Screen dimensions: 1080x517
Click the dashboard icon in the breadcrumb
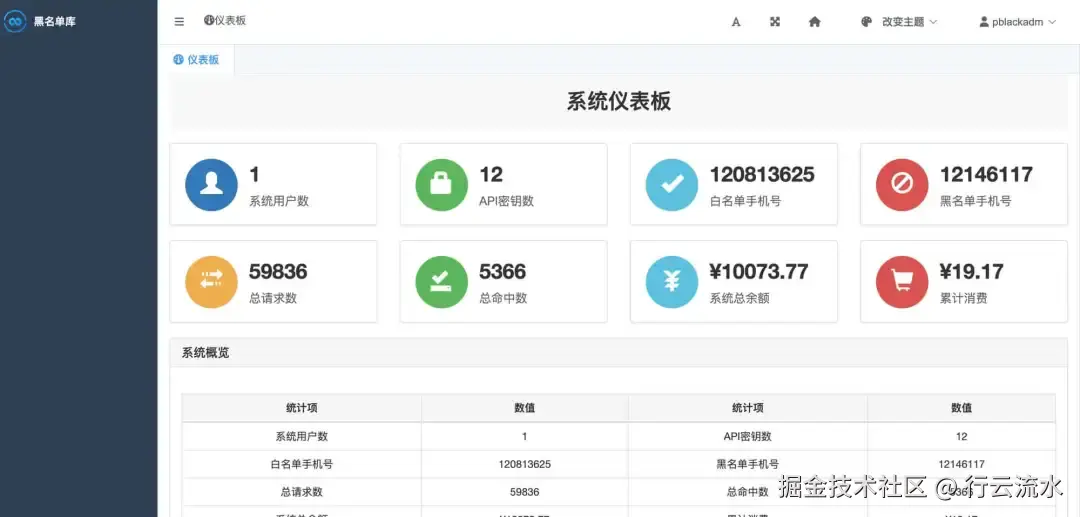209,20
